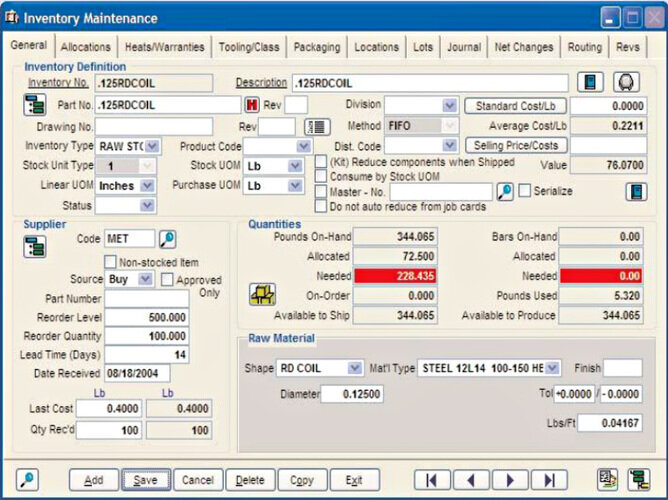Click the Reorder Level input field
This screenshot has width=668, height=500.
[x=146, y=317]
